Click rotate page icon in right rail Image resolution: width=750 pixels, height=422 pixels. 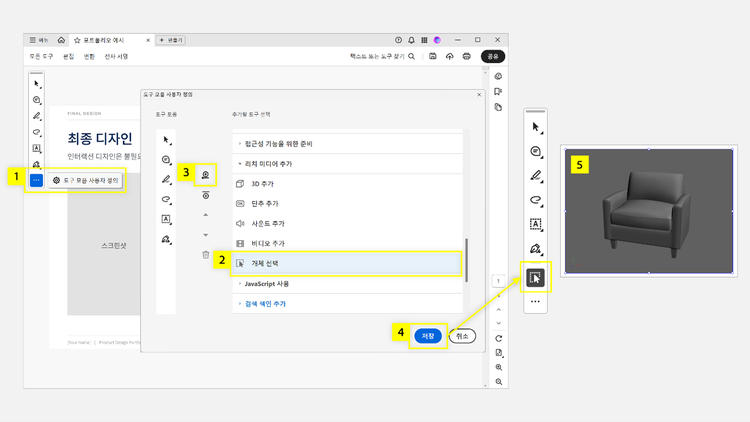click(x=498, y=339)
